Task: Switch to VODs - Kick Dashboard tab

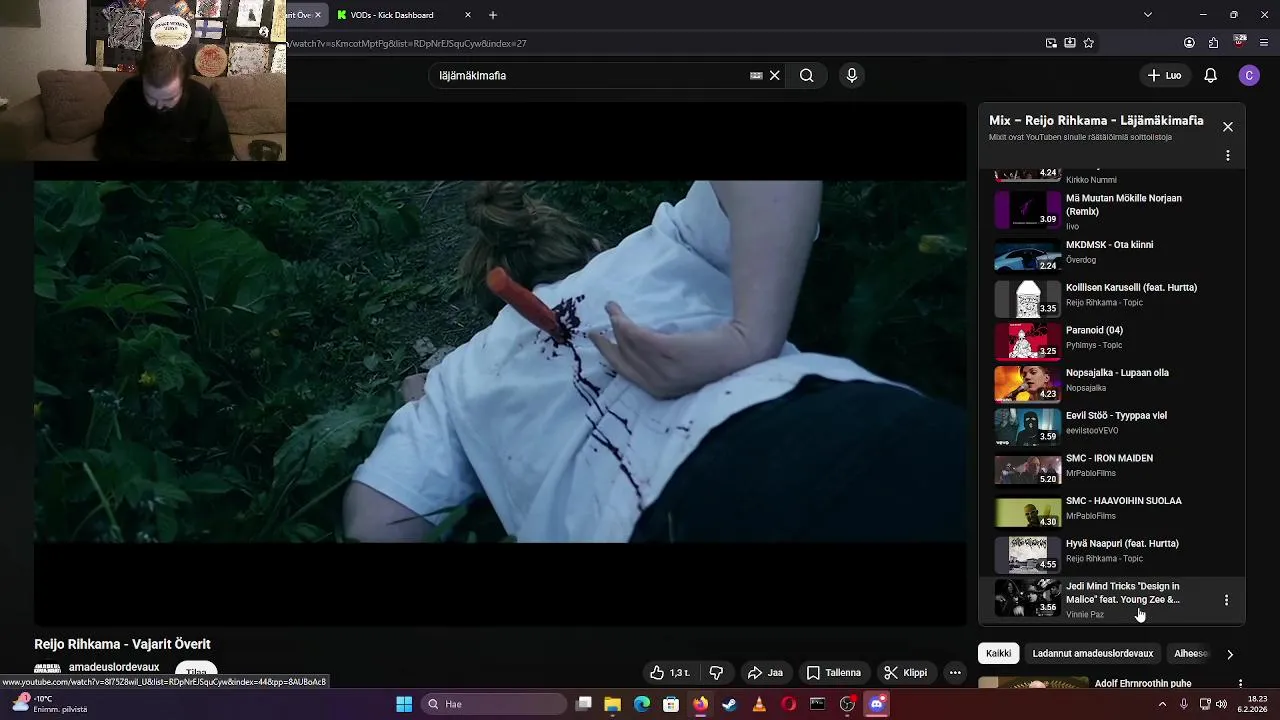Action: point(403,15)
